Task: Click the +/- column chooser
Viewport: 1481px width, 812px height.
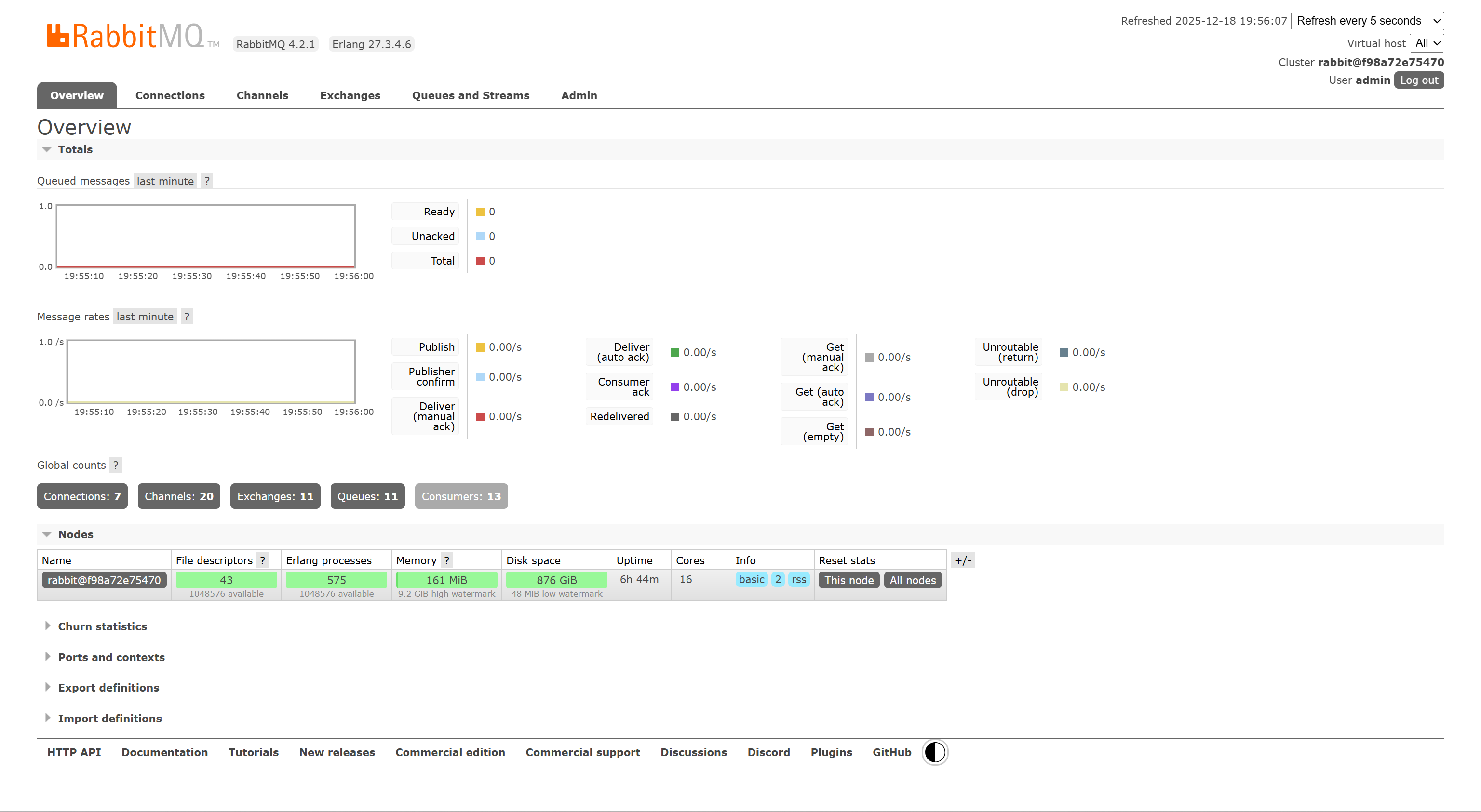Action: click(962, 560)
